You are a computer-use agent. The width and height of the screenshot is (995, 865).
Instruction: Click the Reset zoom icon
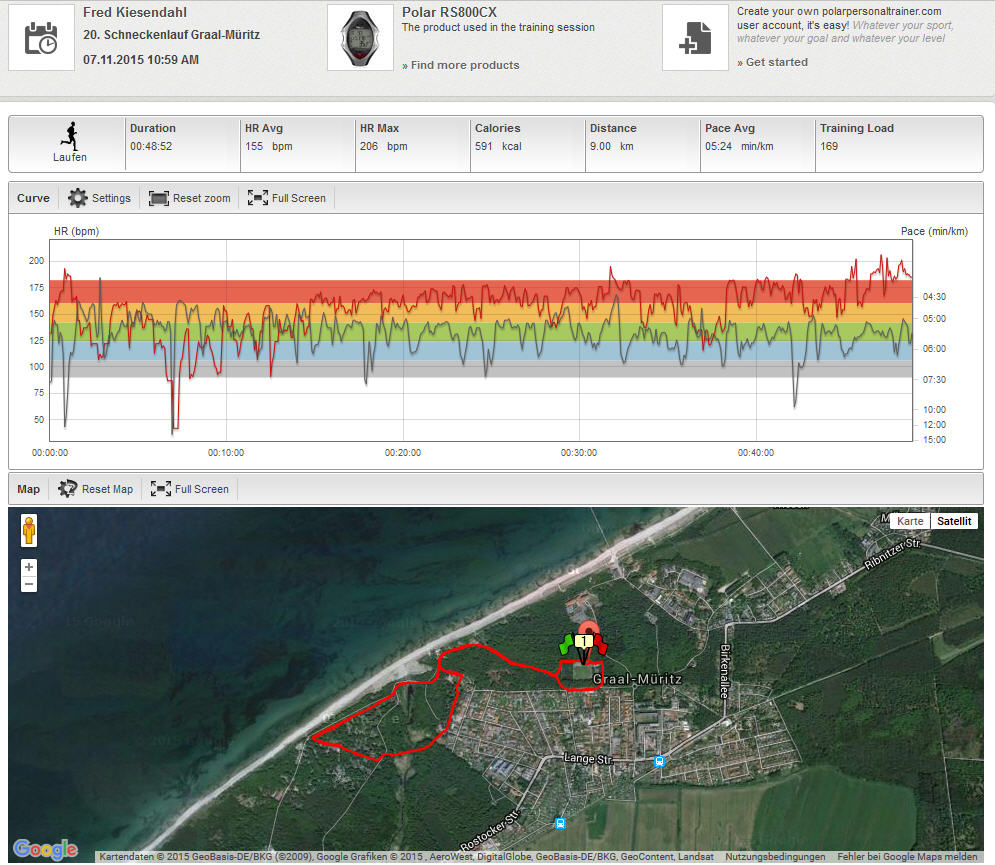(x=159, y=198)
